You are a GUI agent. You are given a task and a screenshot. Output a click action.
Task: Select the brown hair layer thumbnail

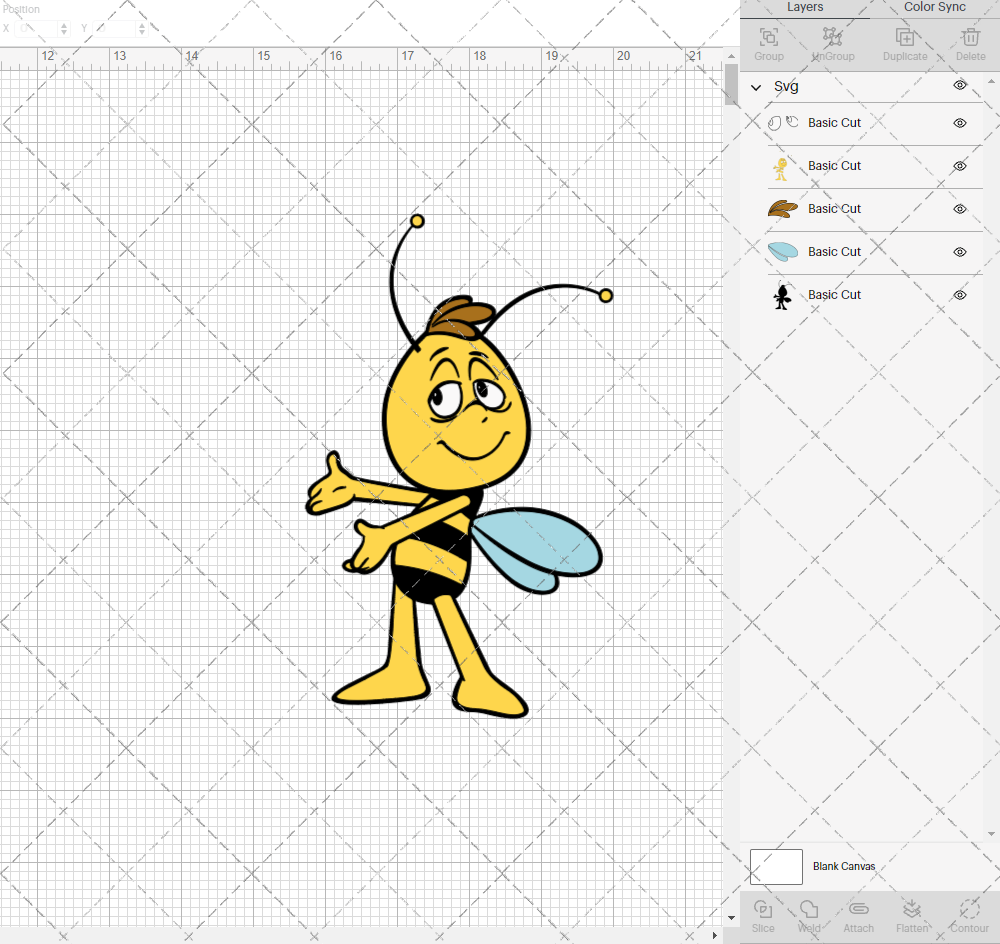(x=783, y=209)
